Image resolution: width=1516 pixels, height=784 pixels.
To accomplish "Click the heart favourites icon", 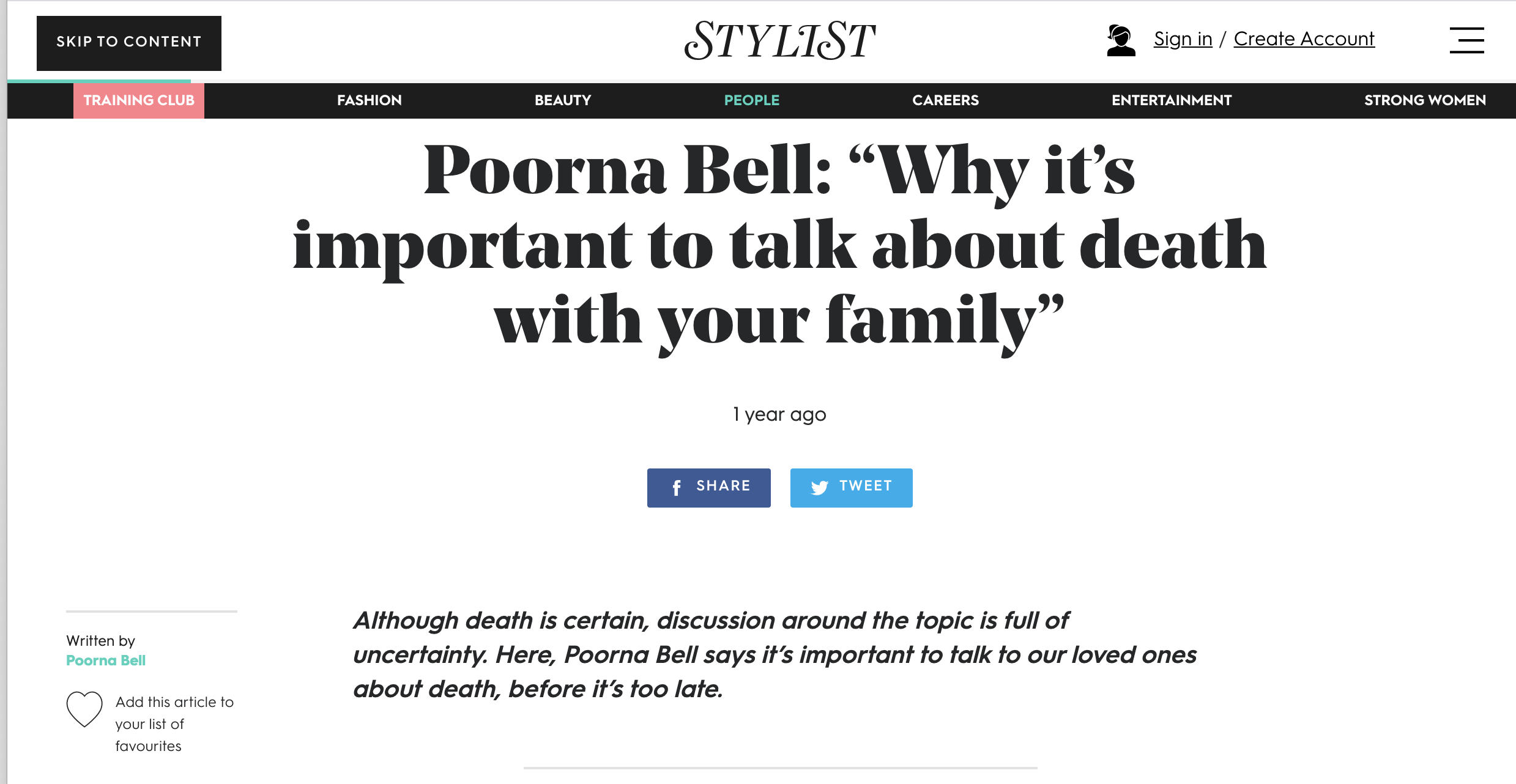I will click(84, 709).
